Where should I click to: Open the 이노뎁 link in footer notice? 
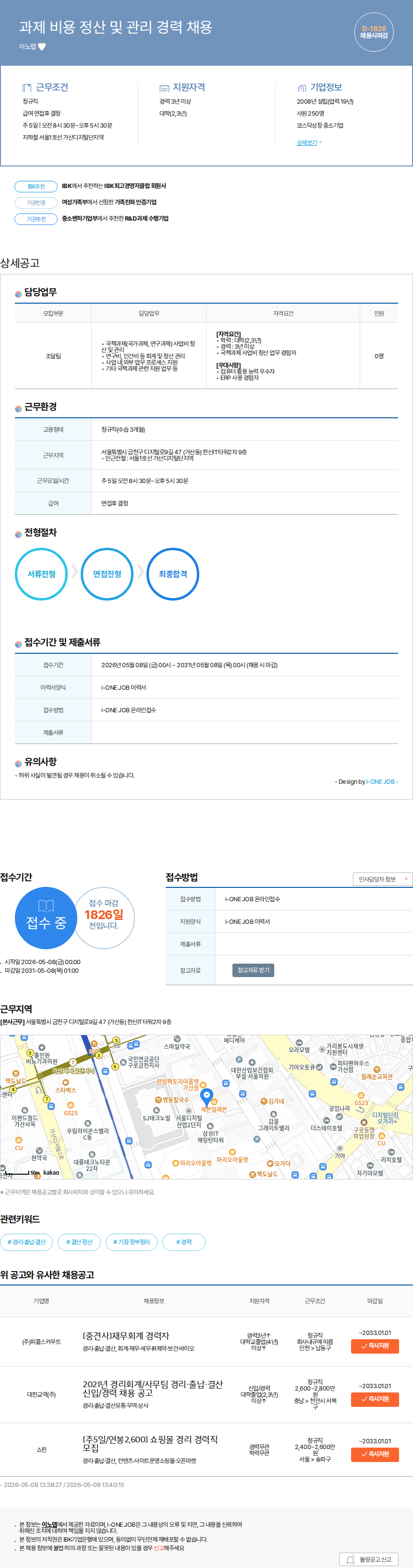[49, 1524]
